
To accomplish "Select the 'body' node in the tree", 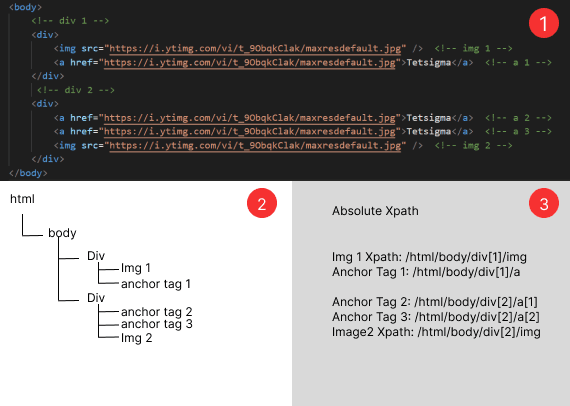I will pos(62,233).
